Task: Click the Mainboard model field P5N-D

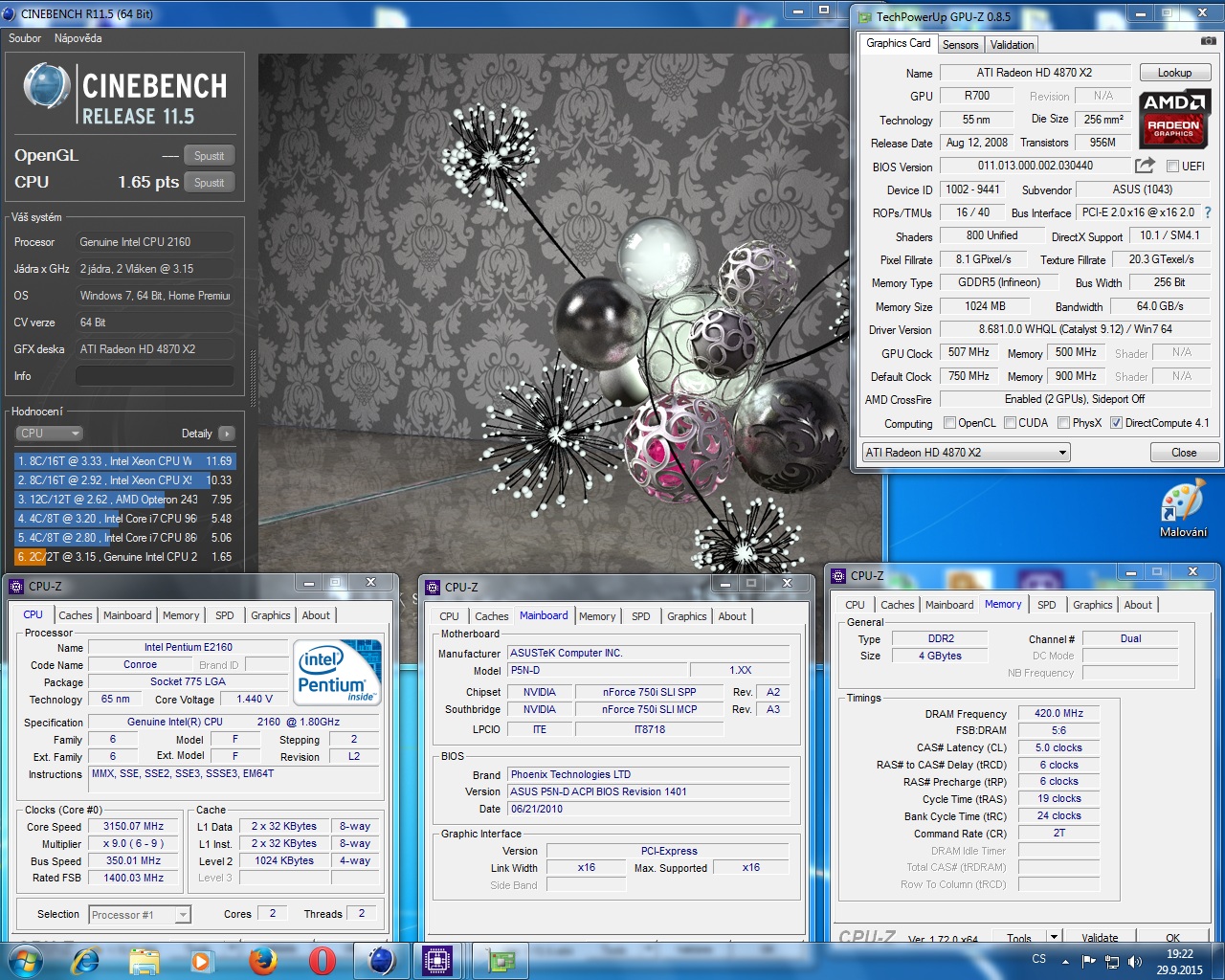Action: [x=595, y=671]
